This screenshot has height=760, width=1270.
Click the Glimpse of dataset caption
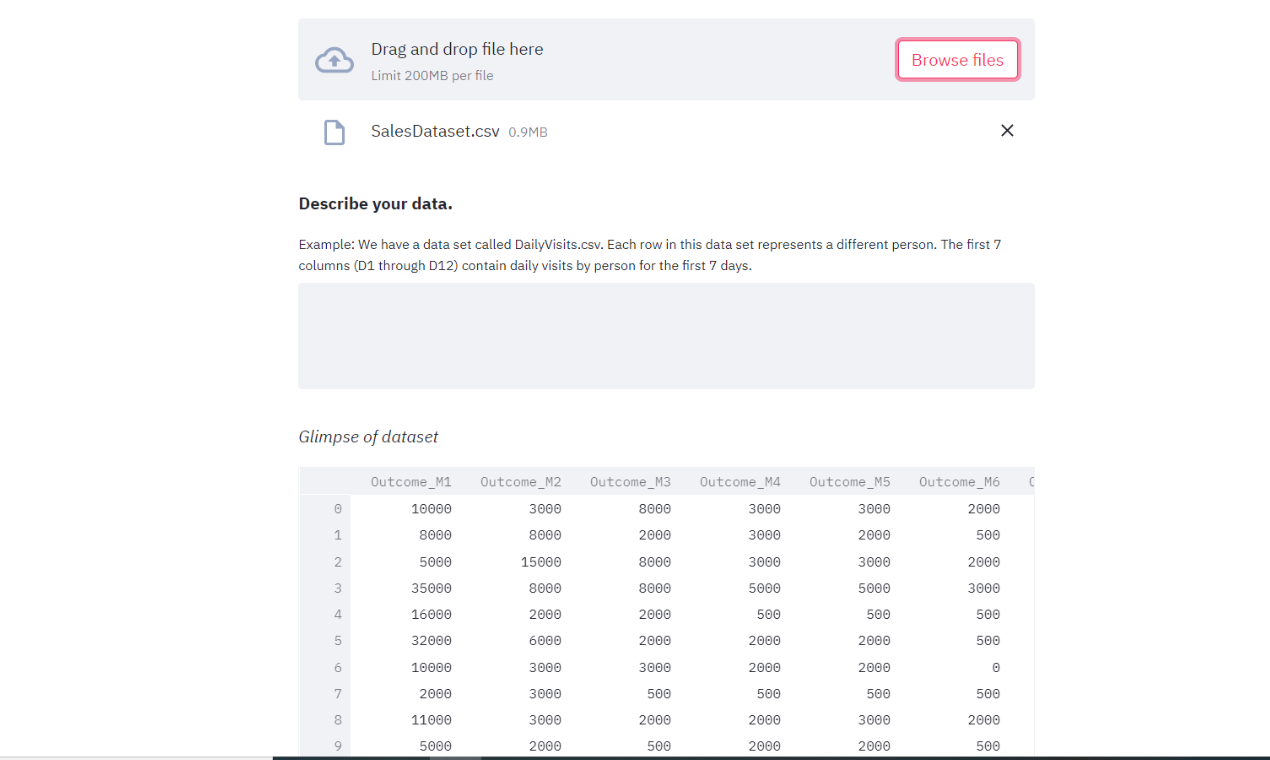368,437
